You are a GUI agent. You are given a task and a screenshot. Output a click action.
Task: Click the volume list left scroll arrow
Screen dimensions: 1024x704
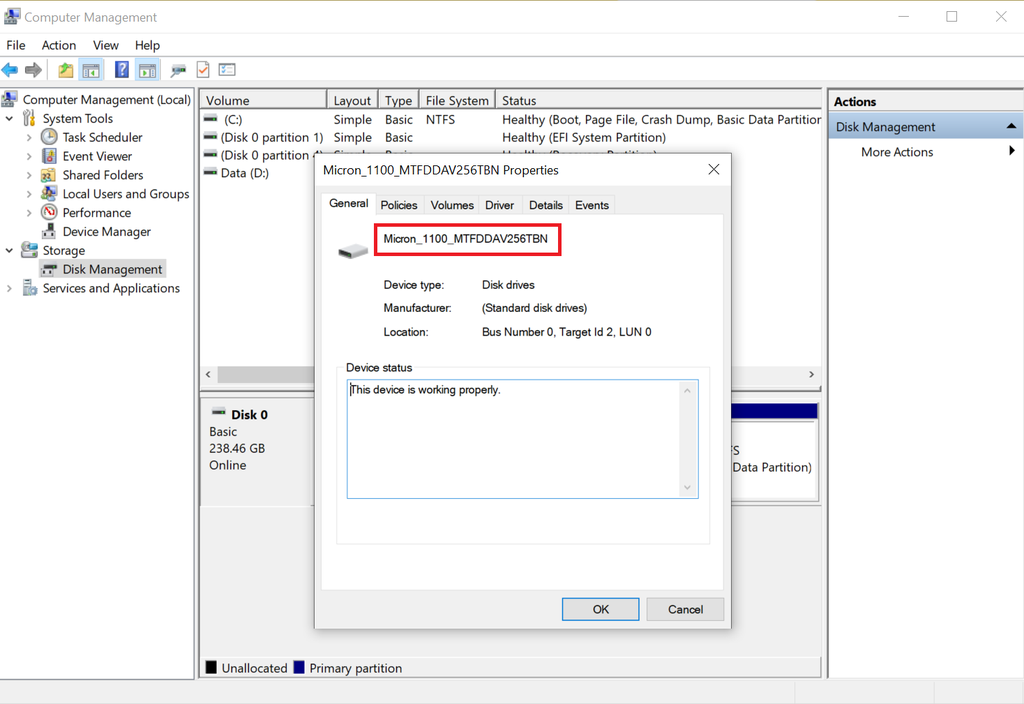coord(208,374)
